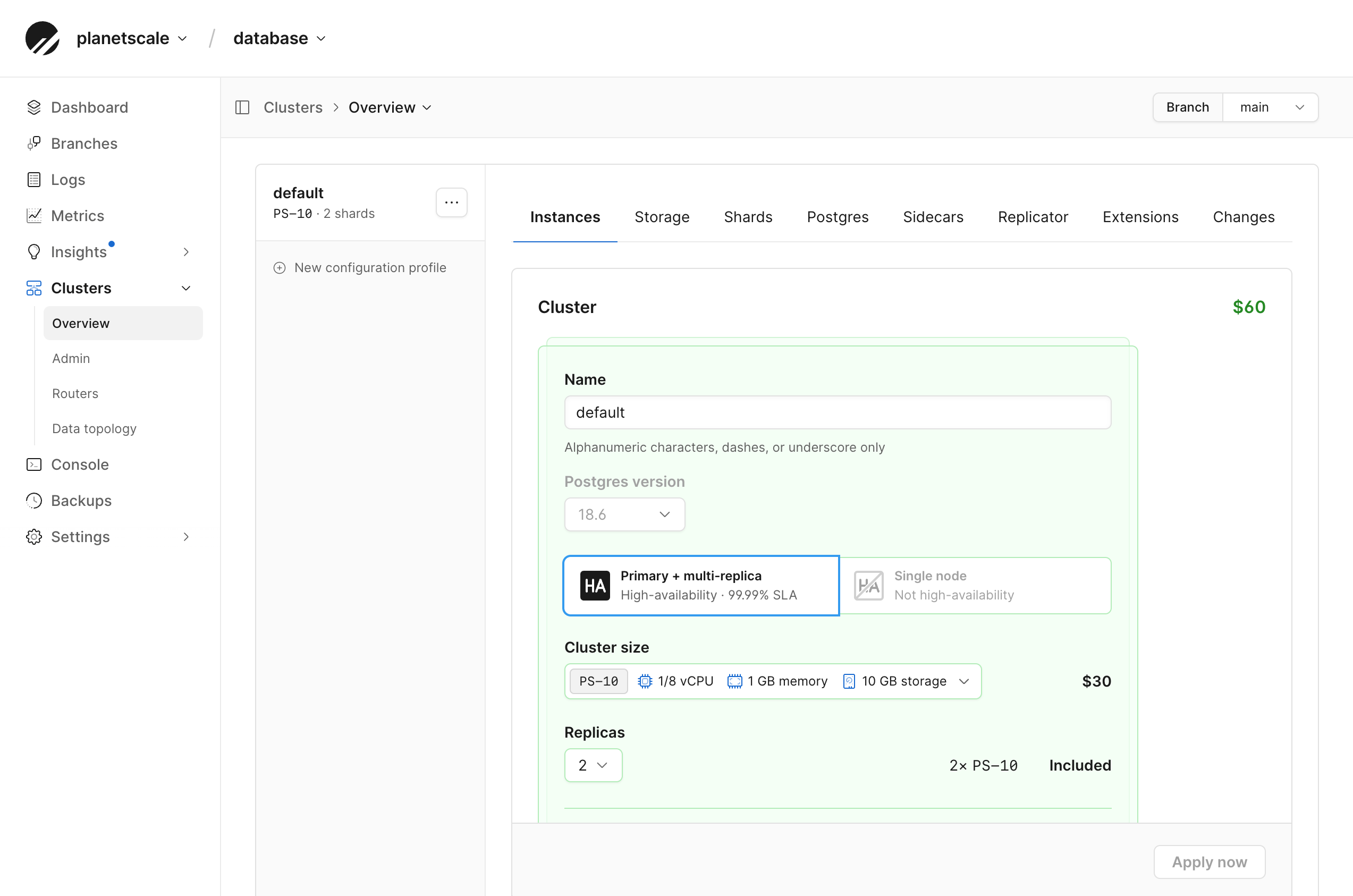Open the main branch dropdown
This screenshot has width=1353, height=896.
pos(1270,107)
